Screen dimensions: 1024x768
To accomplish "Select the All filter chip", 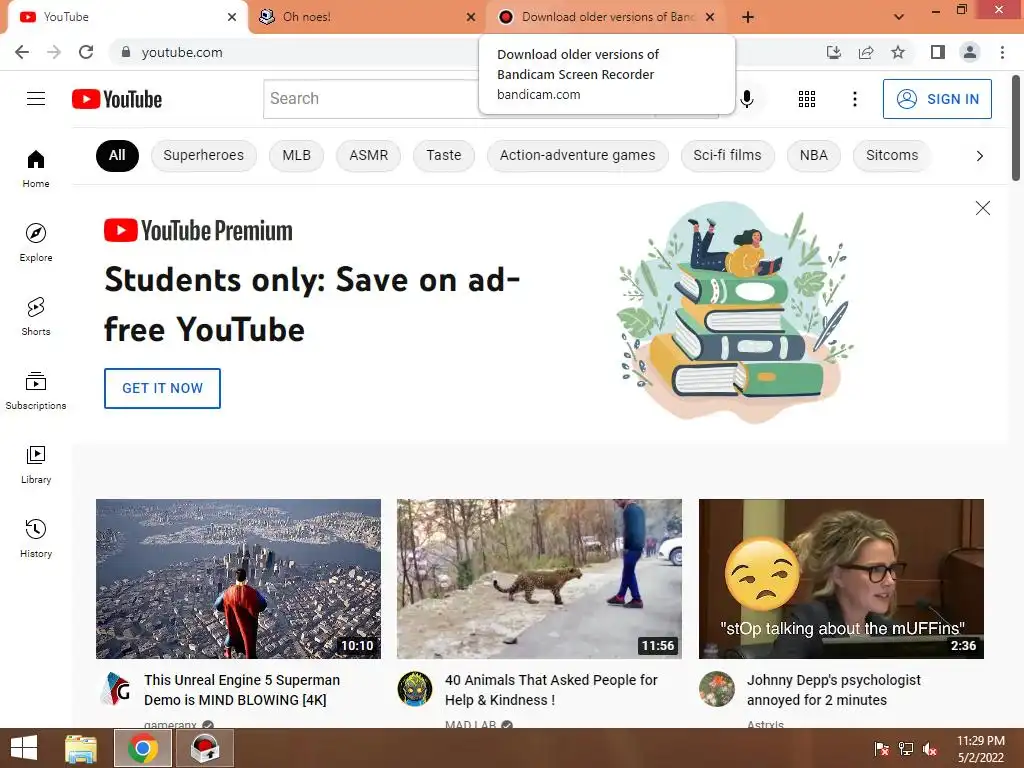I will [x=117, y=155].
